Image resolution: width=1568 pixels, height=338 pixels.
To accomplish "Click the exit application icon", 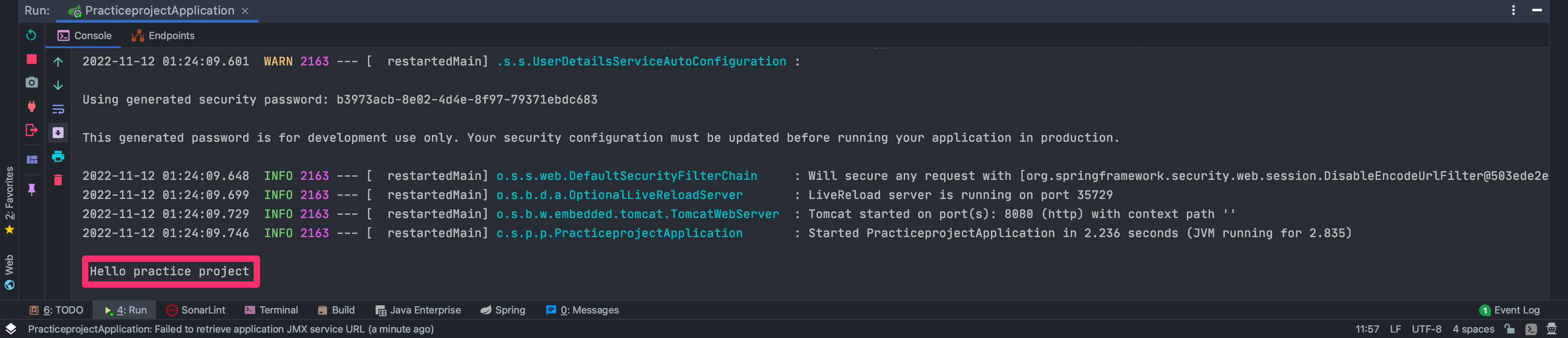I will pyautogui.click(x=32, y=130).
